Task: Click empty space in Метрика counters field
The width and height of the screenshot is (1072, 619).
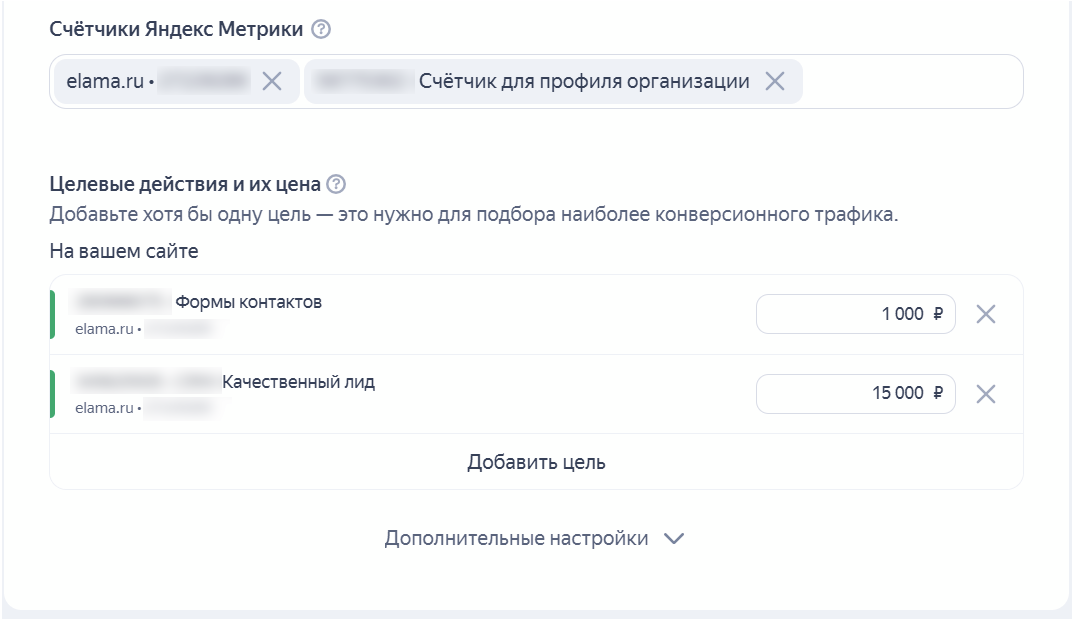Action: (910, 82)
